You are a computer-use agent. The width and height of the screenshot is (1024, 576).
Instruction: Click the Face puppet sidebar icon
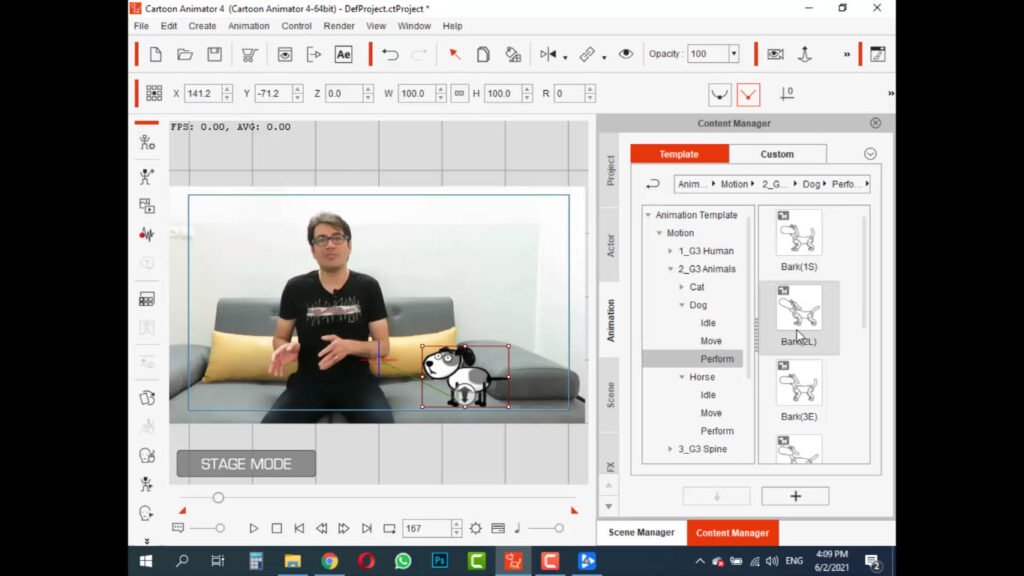pos(147,455)
